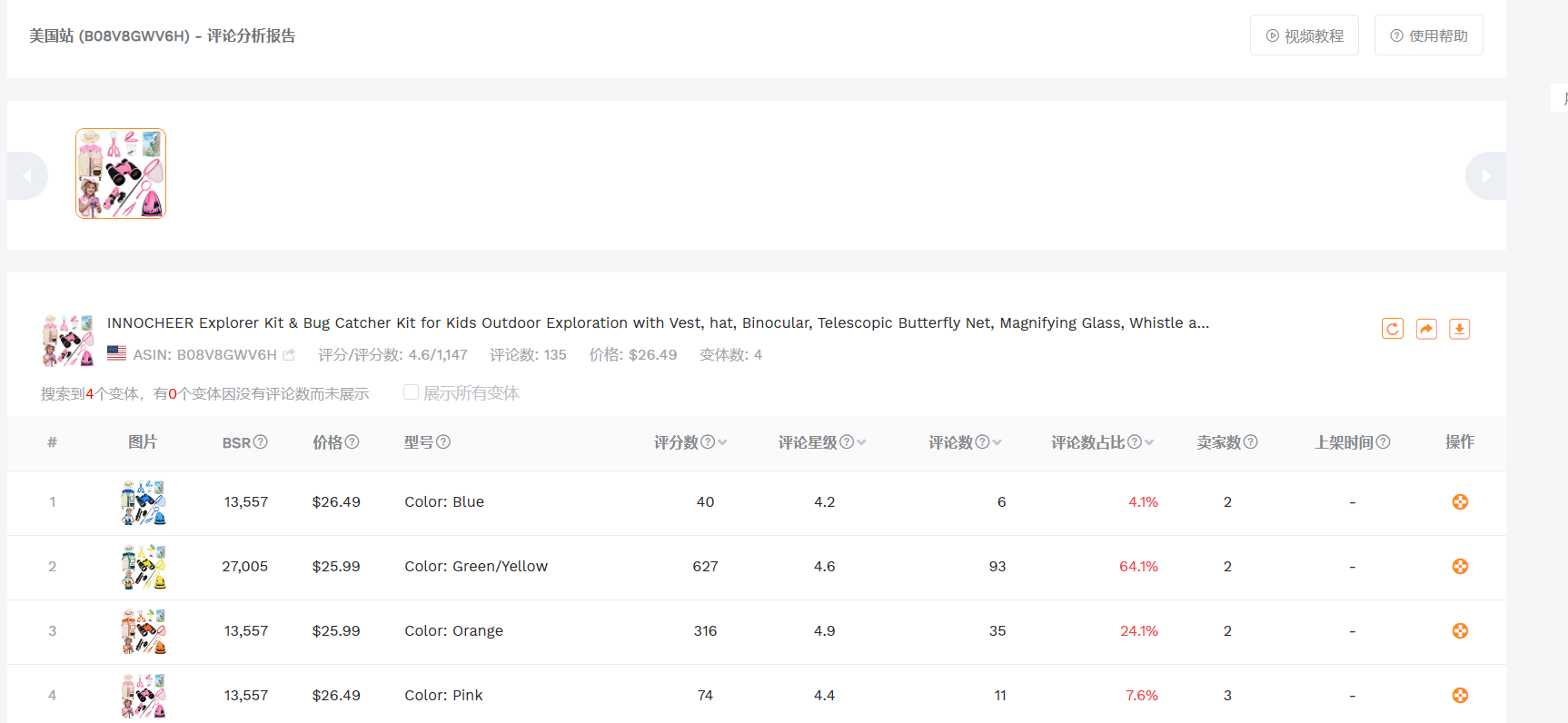Click the 上架时间 help question icon

click(1384, 442)
